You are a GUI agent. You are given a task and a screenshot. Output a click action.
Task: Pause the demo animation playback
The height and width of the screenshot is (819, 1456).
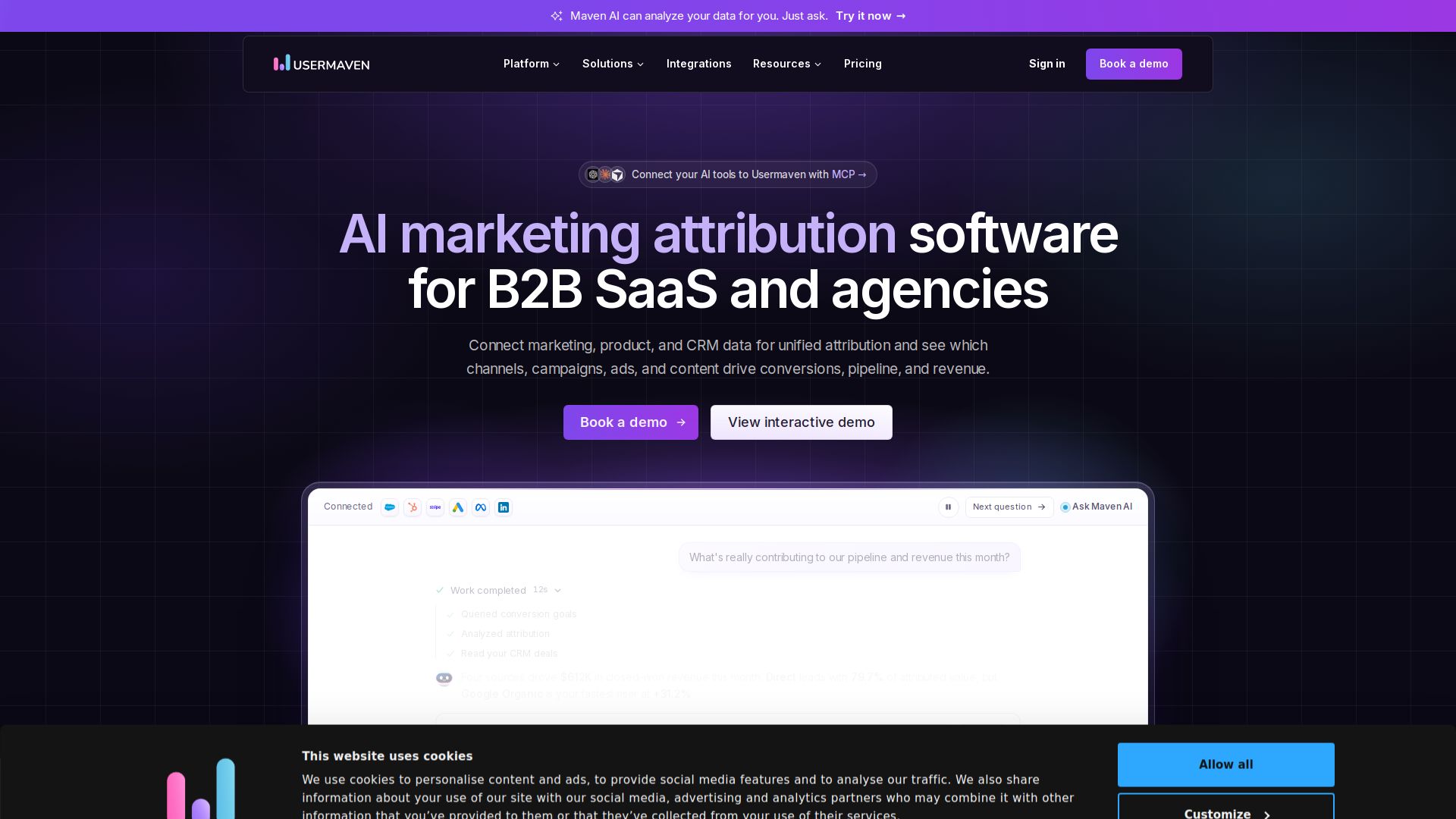pyautogui.click(x=948, y=507)
